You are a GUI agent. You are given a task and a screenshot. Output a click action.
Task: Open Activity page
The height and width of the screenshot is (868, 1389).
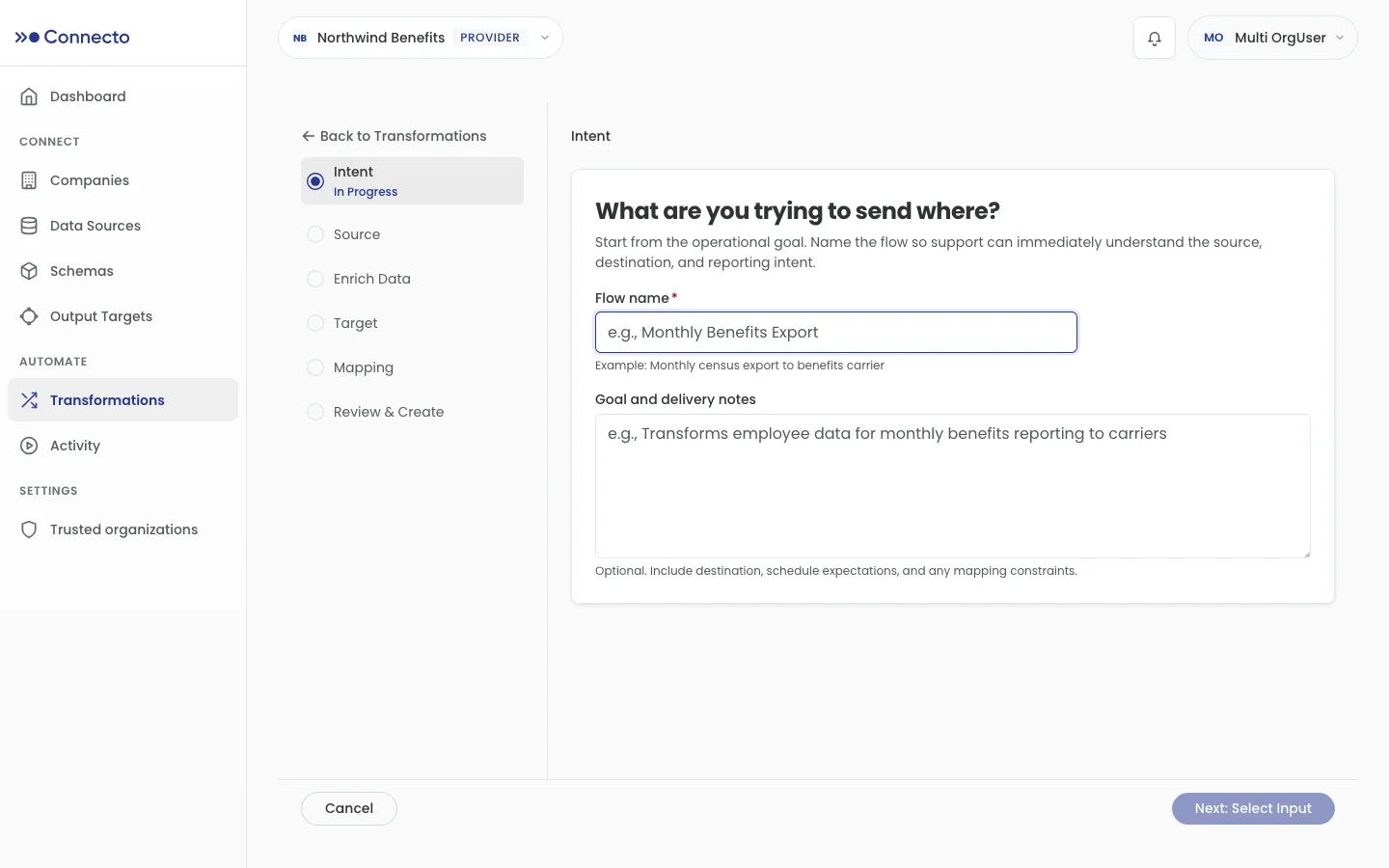[123, 446]
